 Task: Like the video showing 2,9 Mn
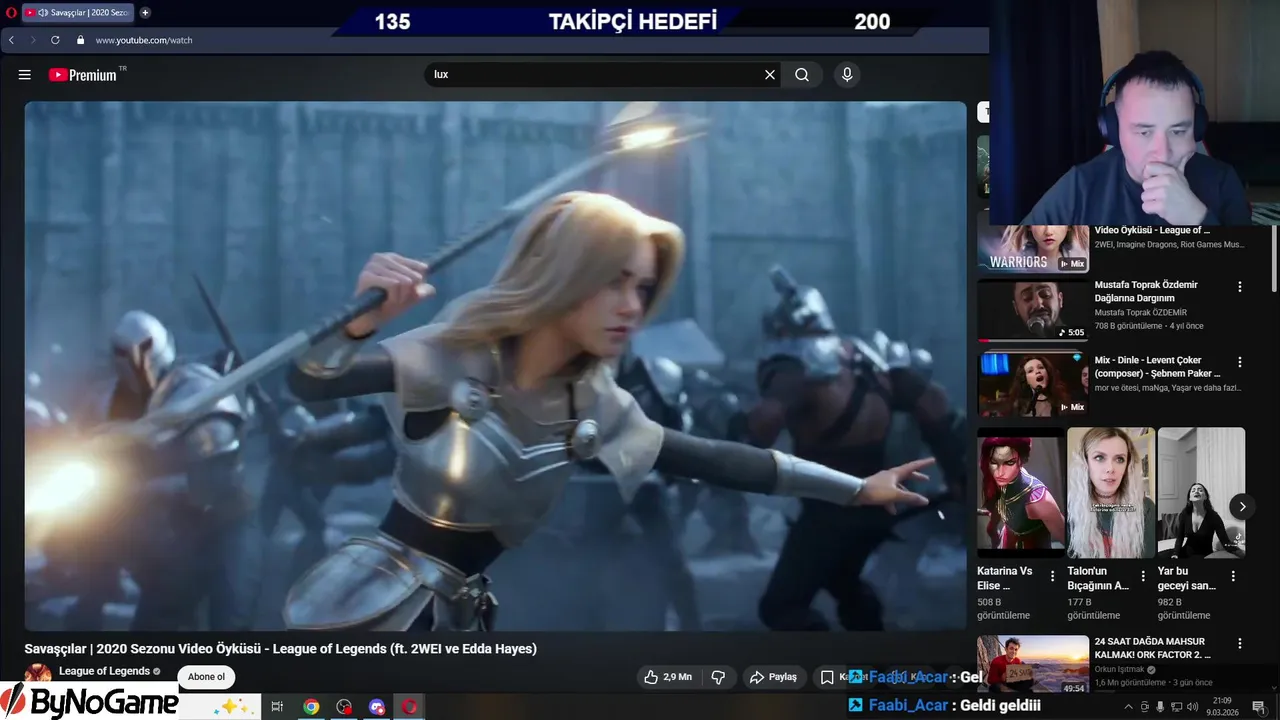pyautogui.click(x=668, y=677)
